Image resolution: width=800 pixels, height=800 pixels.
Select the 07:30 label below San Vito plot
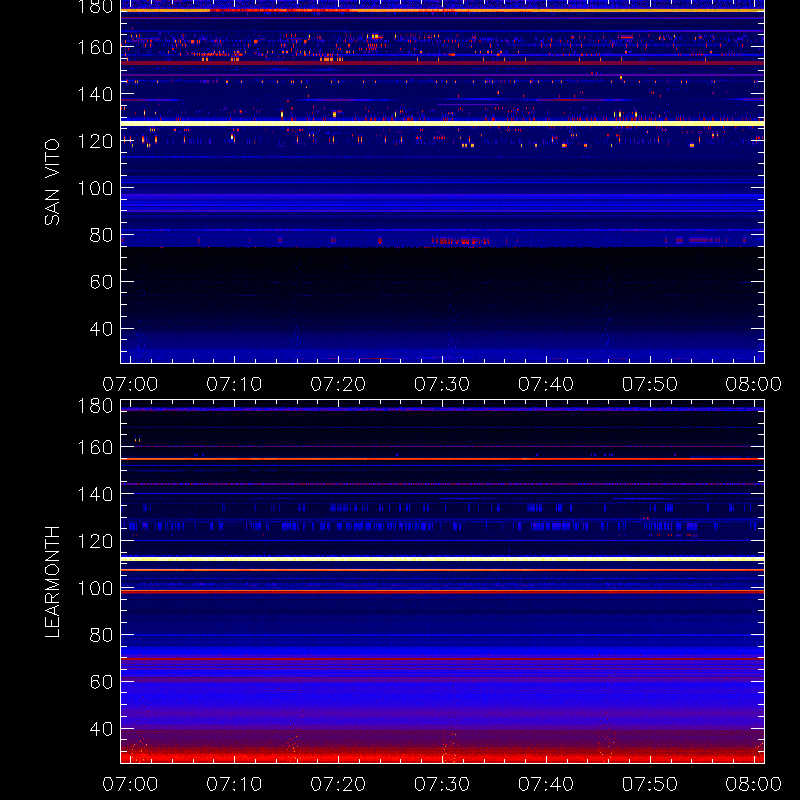click(x=442, y=384)
